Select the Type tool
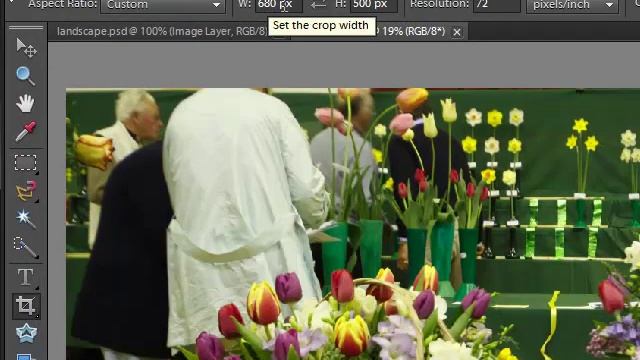 click(25, 277)
